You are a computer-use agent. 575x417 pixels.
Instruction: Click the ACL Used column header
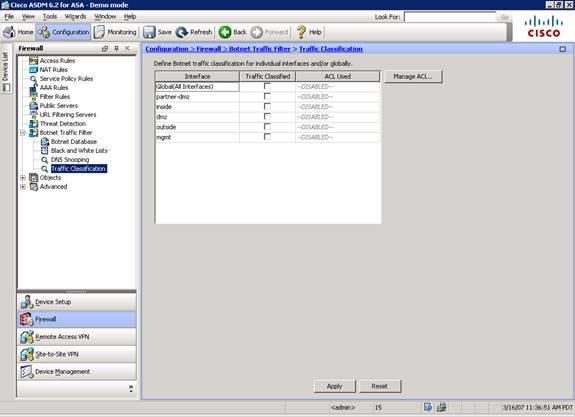(337, 76)
